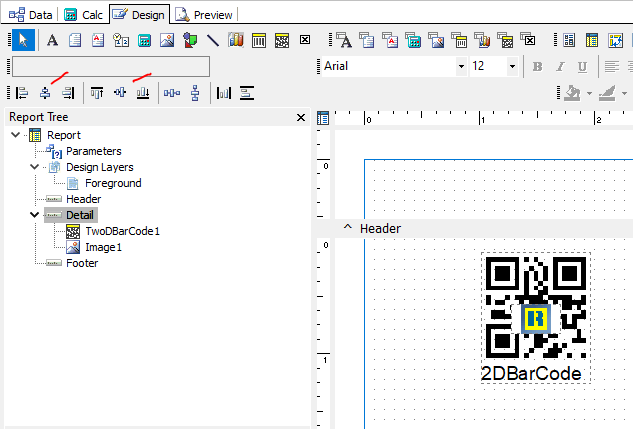Open the fill color dropdown arrow

pos(589,93)
